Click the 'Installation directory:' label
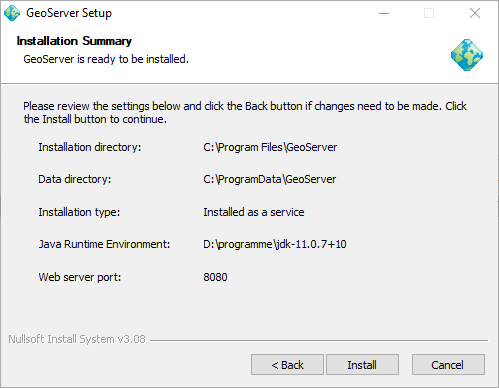Image resolution: width=499 pixels, height=388 pixels. click(90, 147)
